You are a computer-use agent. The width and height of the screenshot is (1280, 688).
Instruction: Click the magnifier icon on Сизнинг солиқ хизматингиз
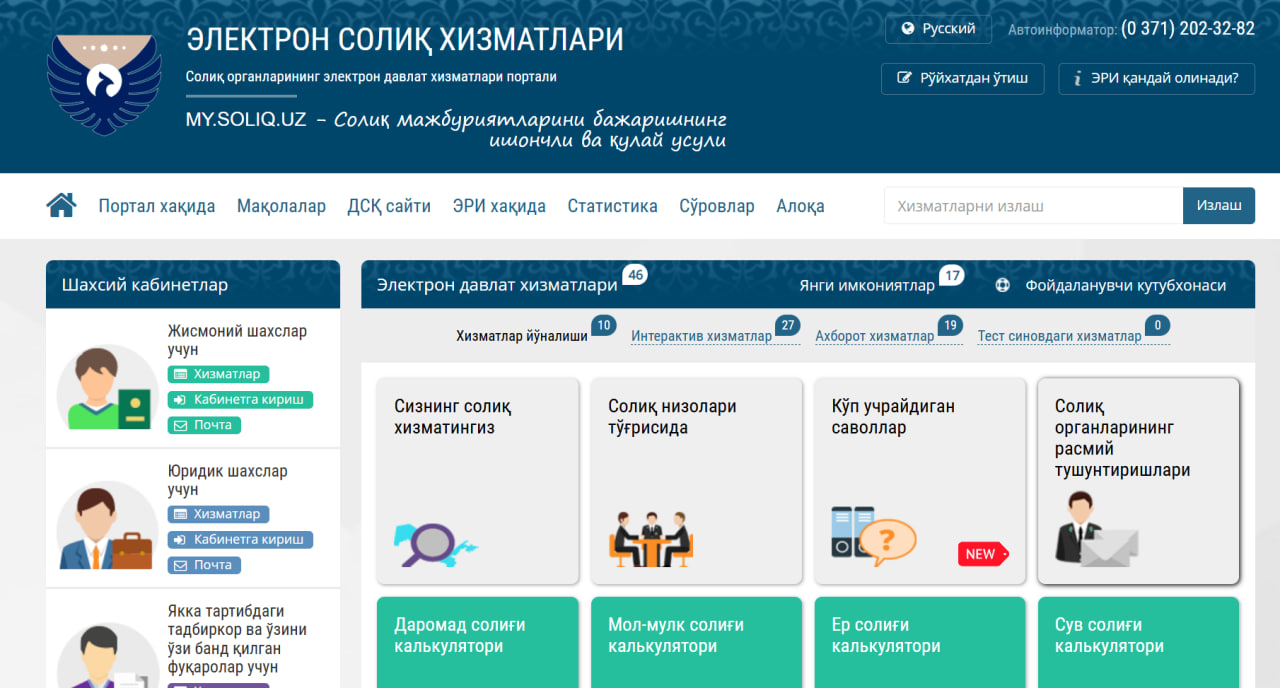click(434, 543)
